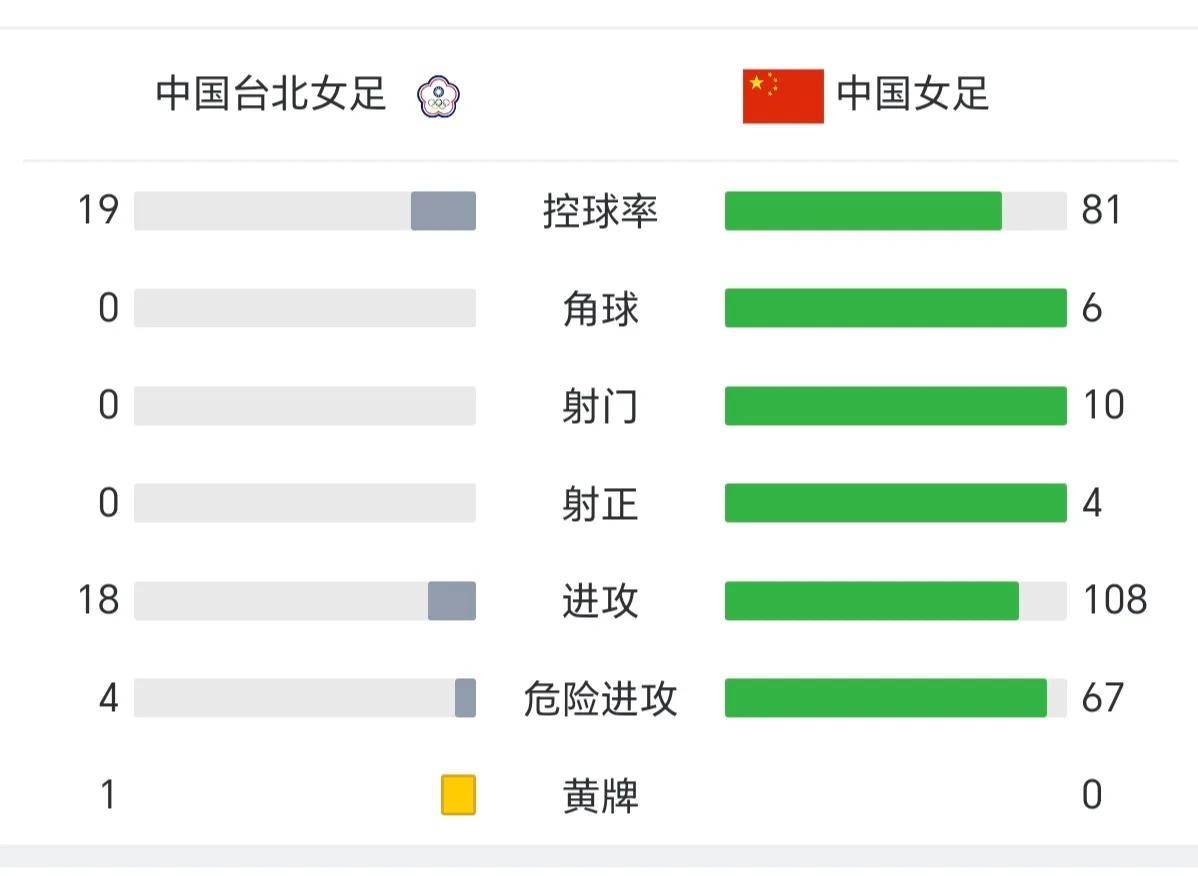Select the 射正 stat label
Image resolution: width=1198 pixels, height=876 pixels.
pos(601,503)
